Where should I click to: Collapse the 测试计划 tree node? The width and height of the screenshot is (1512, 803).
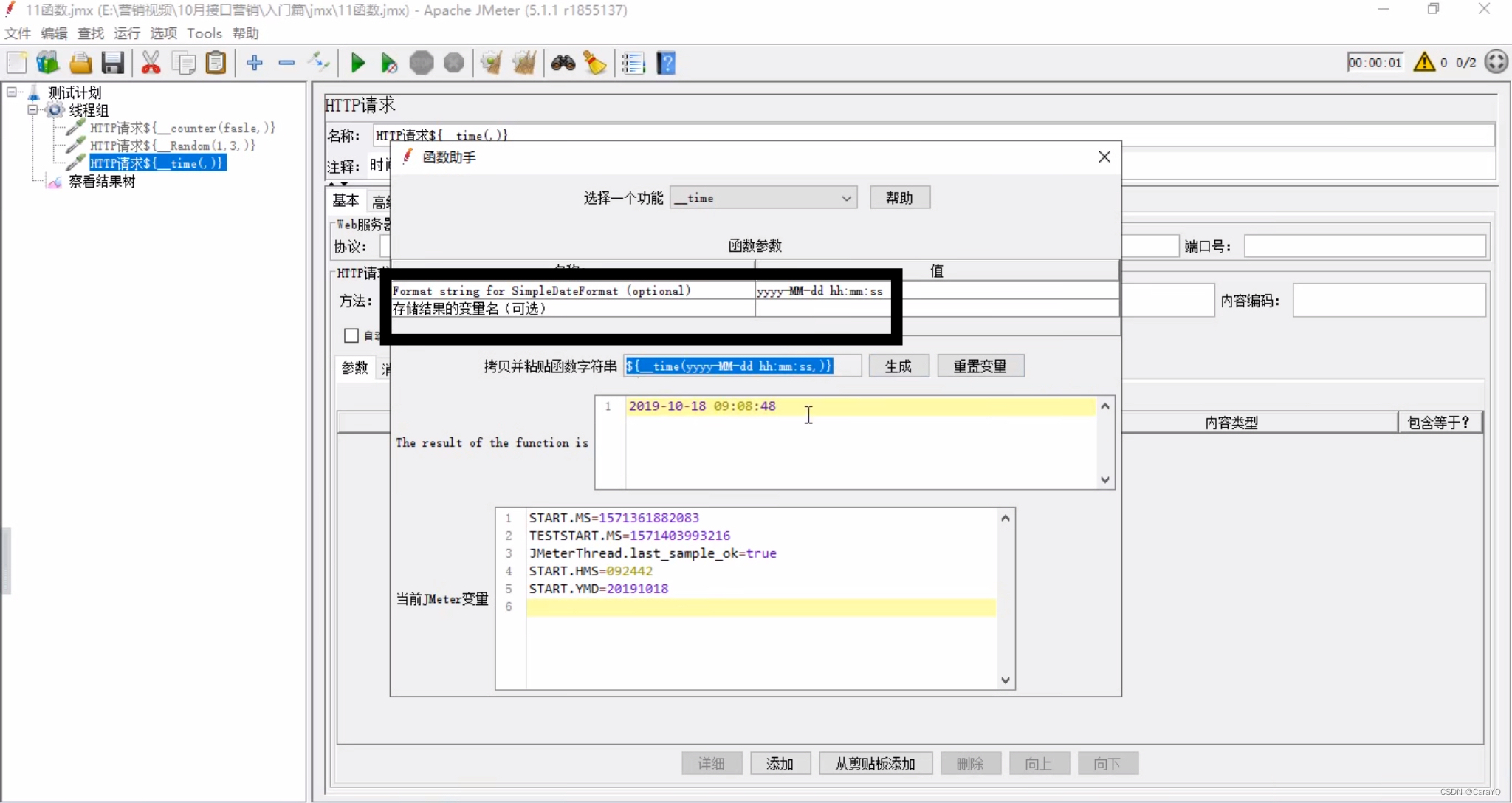[x=12, y=92]
